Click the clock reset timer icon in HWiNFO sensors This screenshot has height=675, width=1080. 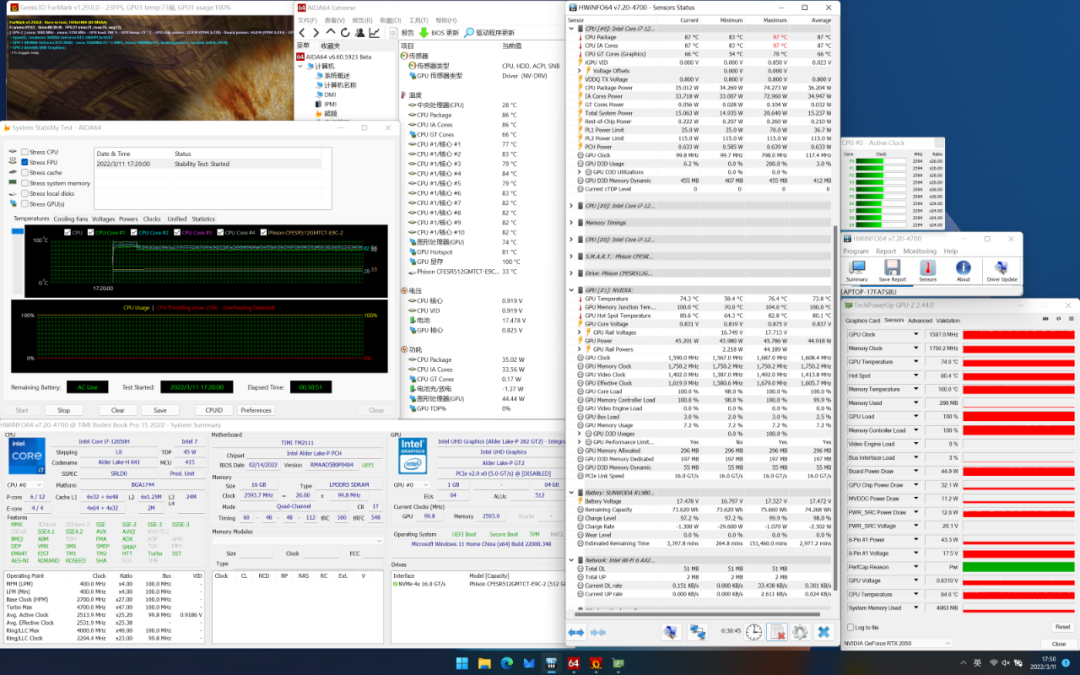pos(754,632)
